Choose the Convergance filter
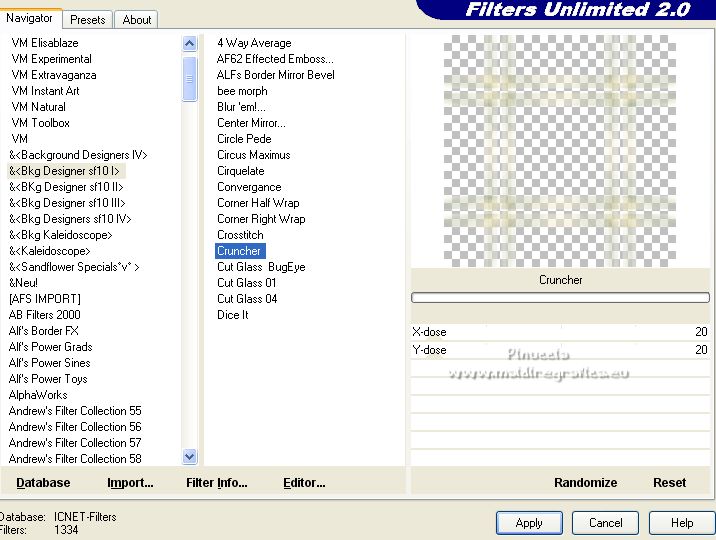The height and width of the screenshot is (540, 716). pos(249,187)
